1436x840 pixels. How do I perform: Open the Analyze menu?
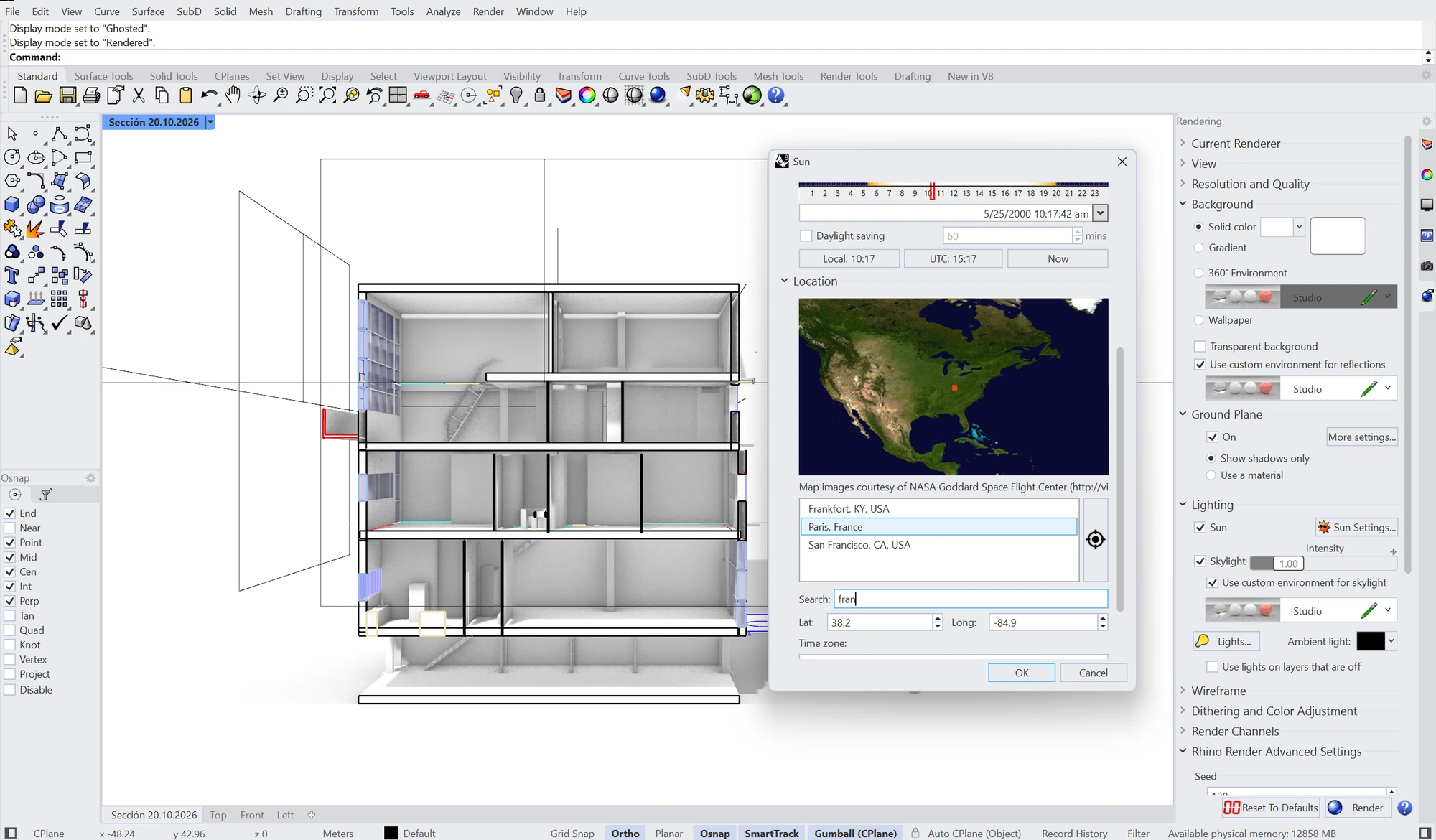(x=443, y=11)
